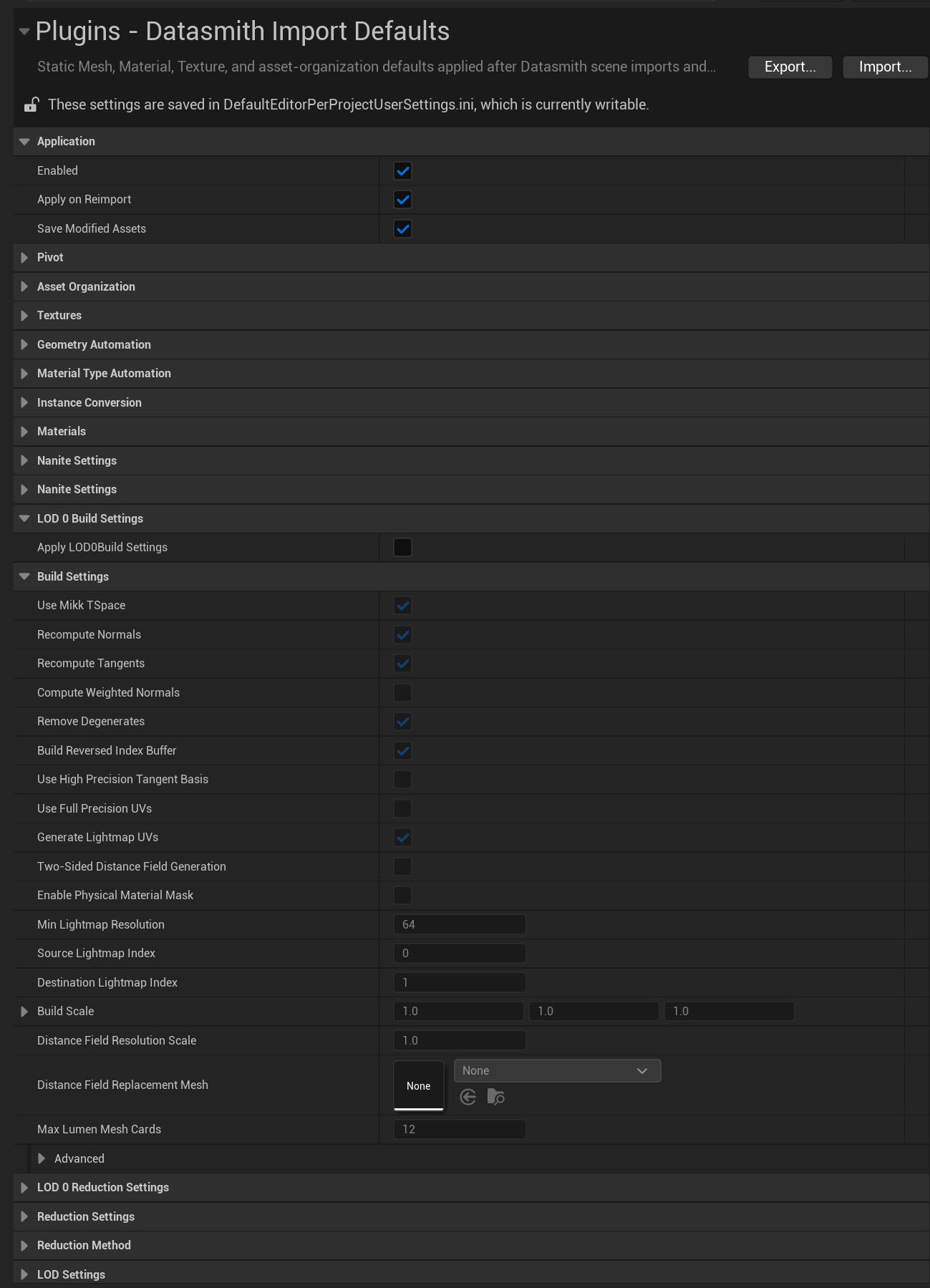Image resolution: width=930 pixels, height=1288 pixels.
Task: Click Distance Field Resolution Scale field
Action: pyautogui.click(x=460, y=1041)
